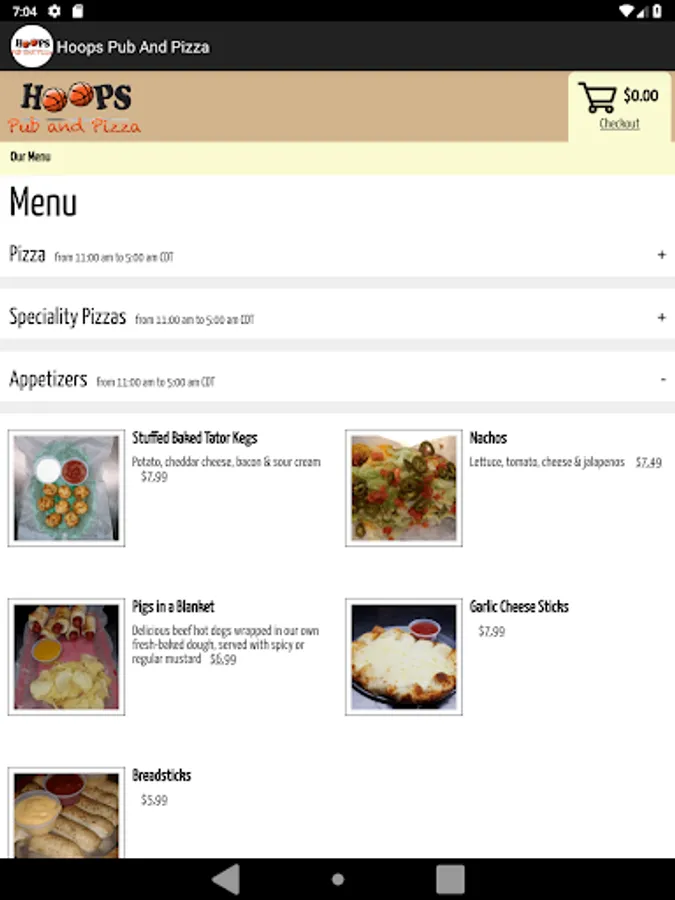Screen dimensions: 675x900
Task: Tap the Breadsticks photo
Action: point(66,813)
